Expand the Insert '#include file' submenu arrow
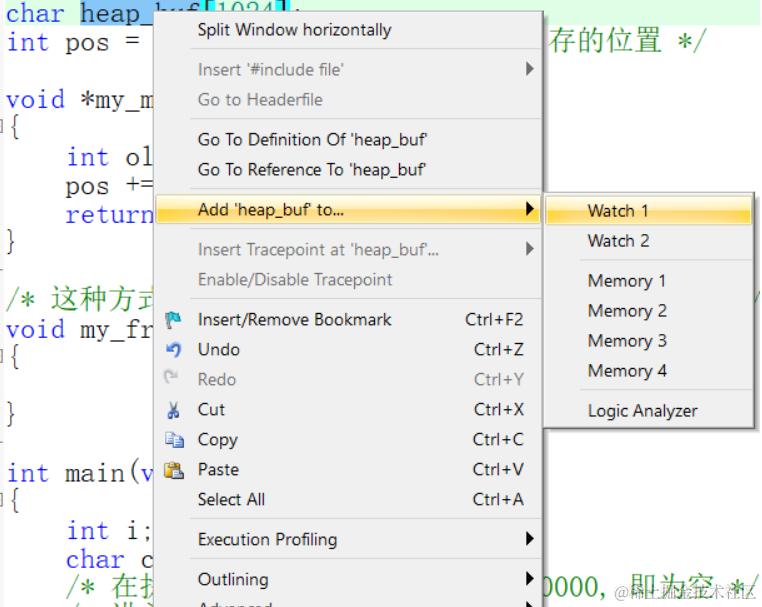Viewport: 762px width, 607px height. tap(530, 69)
